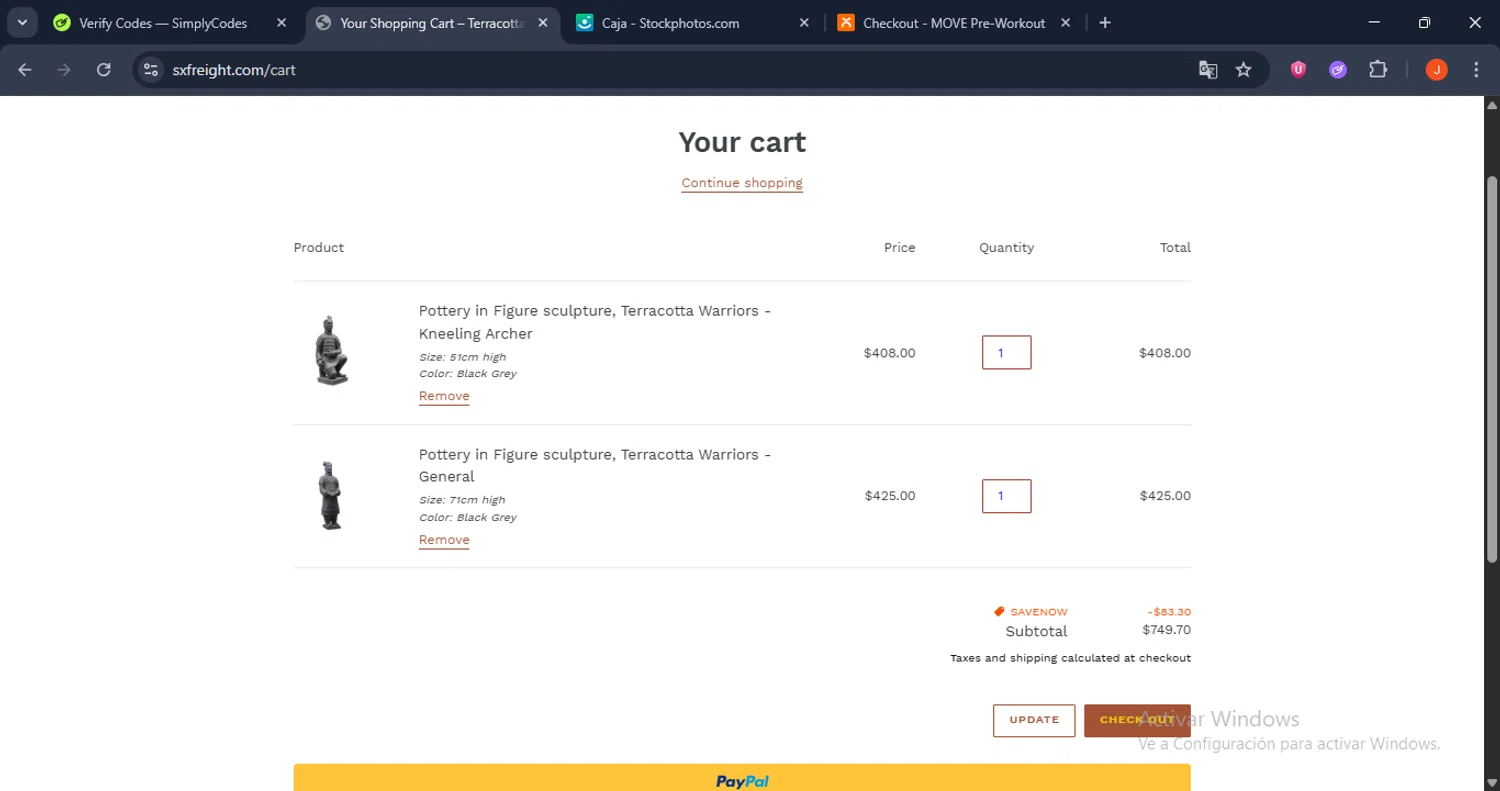Screen dimensions: 1500x791
Task: Close the Your Shopping Cart tab
Action: 543,23
